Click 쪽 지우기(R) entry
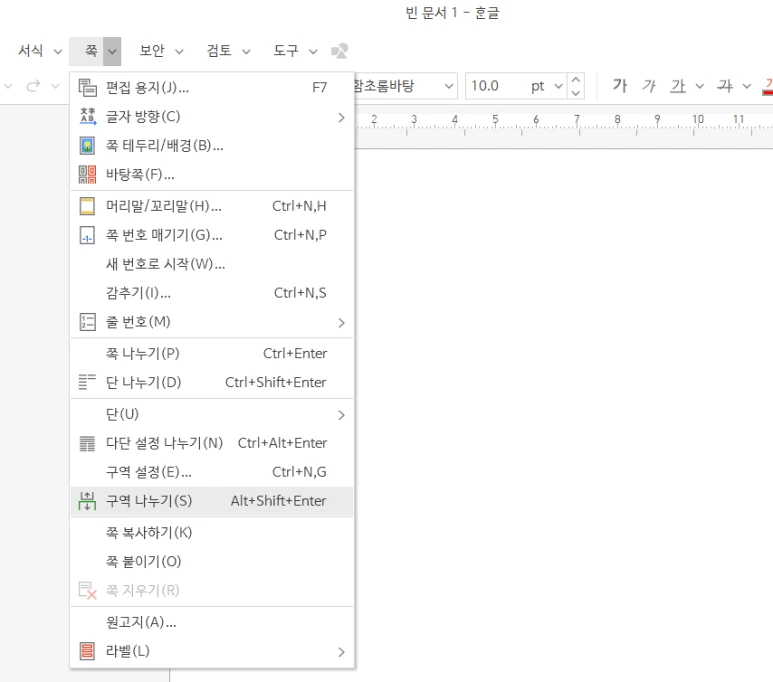 [x=212, y=590]
